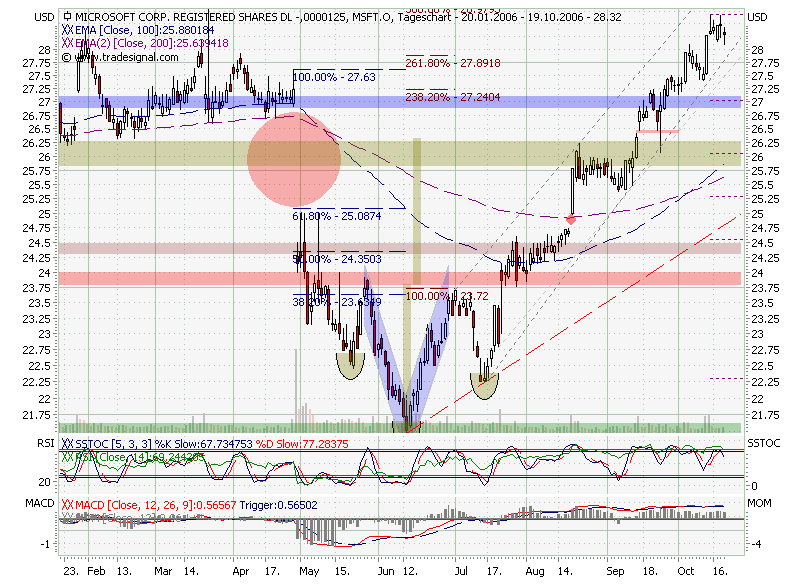
Task: Click the red MACD legend icon
Action: [x=67, y=504]
